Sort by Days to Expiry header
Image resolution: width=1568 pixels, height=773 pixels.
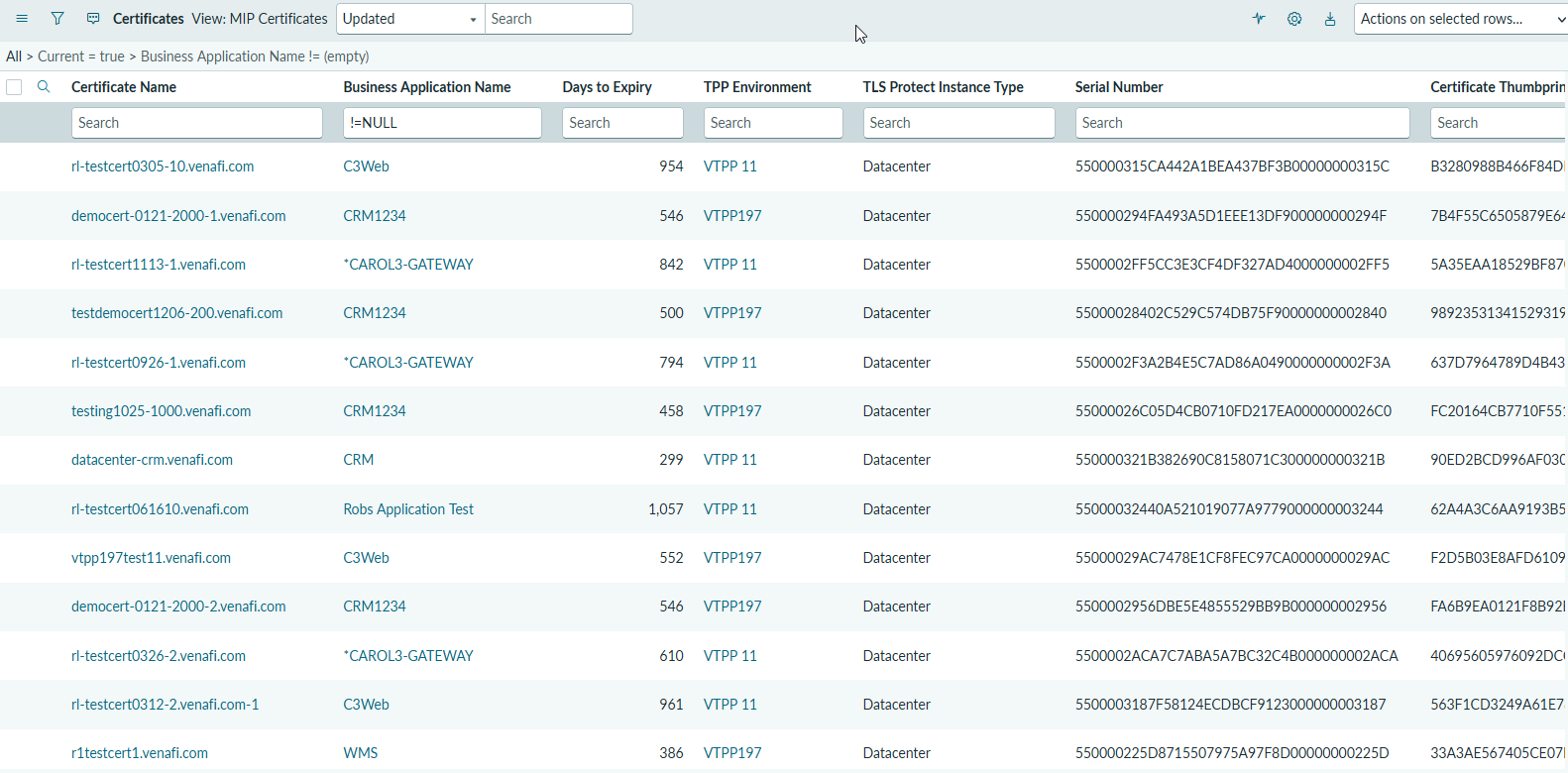click(x=607, y=87)
